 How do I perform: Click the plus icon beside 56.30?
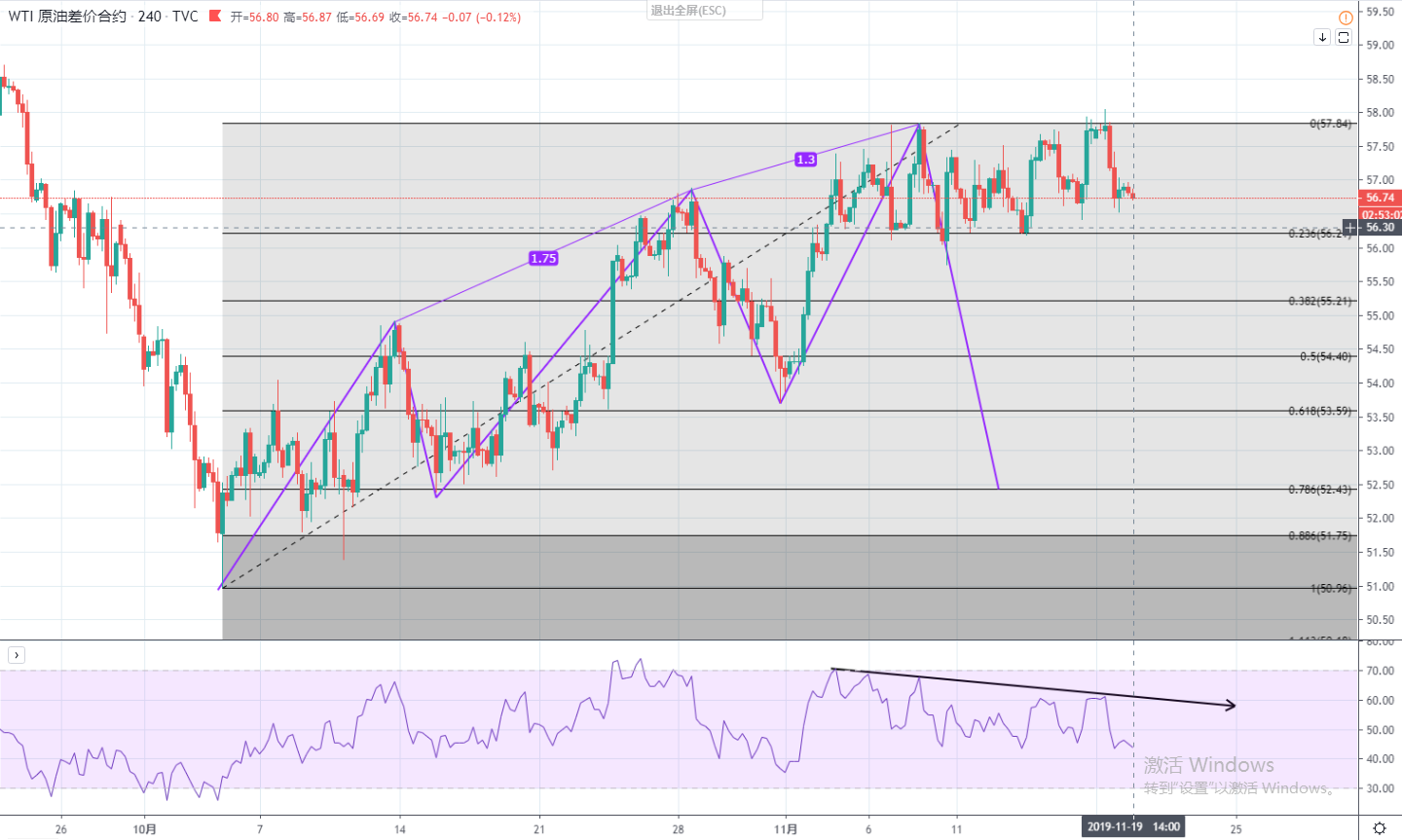click(1349, 228)
